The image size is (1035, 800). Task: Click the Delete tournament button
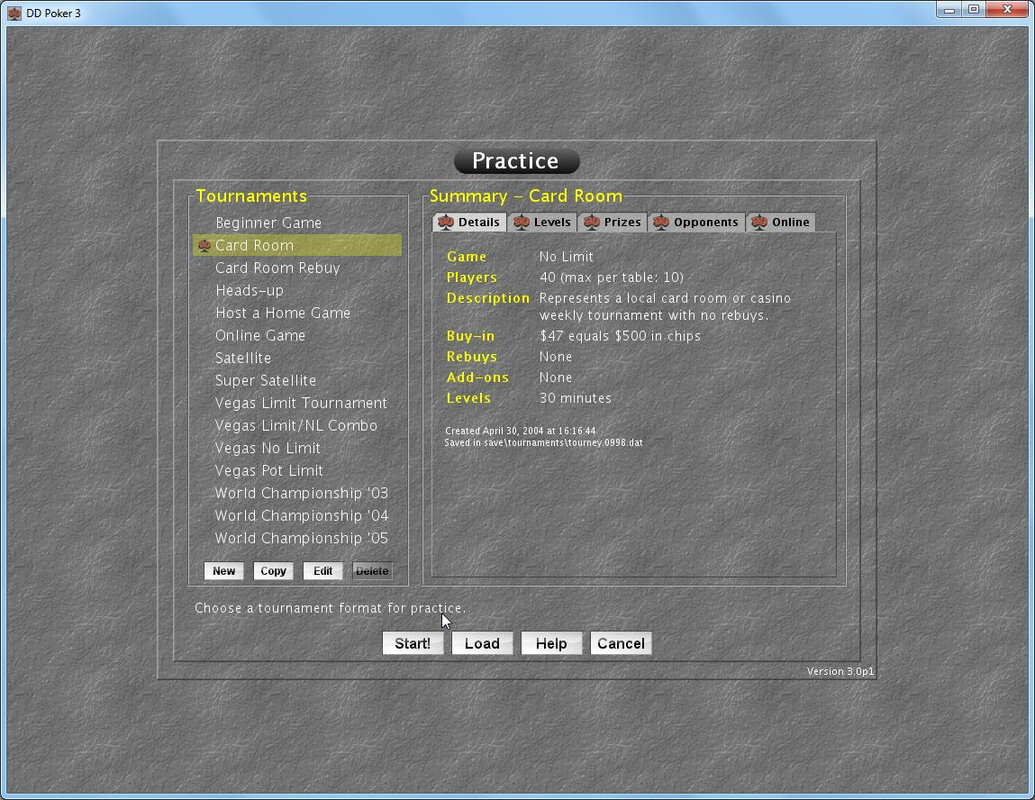coord(372,571)
